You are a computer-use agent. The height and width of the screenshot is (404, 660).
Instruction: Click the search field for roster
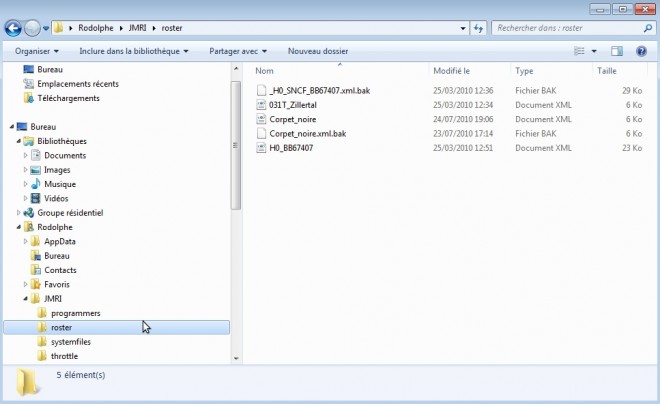pyautogui.click(x=573, y=28)
